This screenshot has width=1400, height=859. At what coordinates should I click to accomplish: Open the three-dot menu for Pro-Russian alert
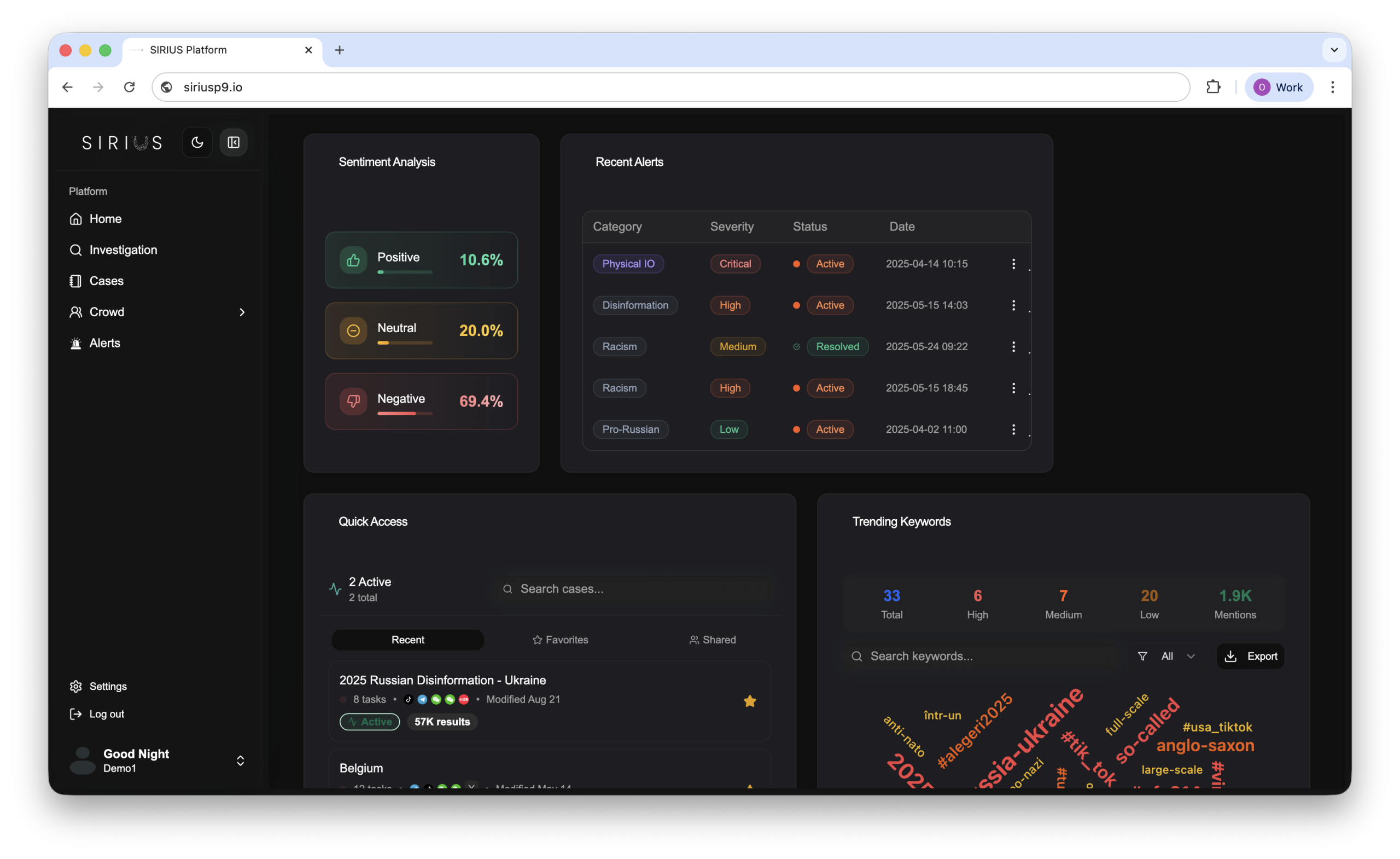(1013, 429)
